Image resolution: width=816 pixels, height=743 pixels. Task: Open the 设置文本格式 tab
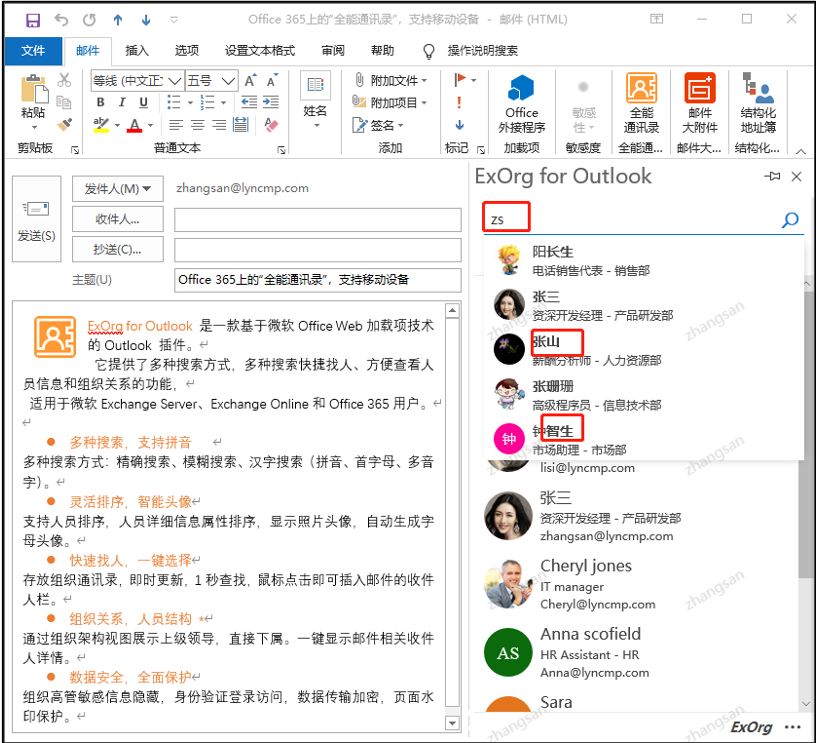pyautogui.click(x=260, y=50)
